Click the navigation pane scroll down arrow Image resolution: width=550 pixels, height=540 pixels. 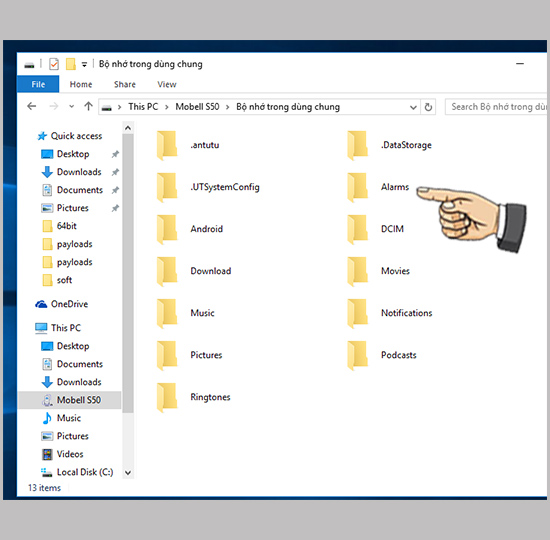[128, 473]
